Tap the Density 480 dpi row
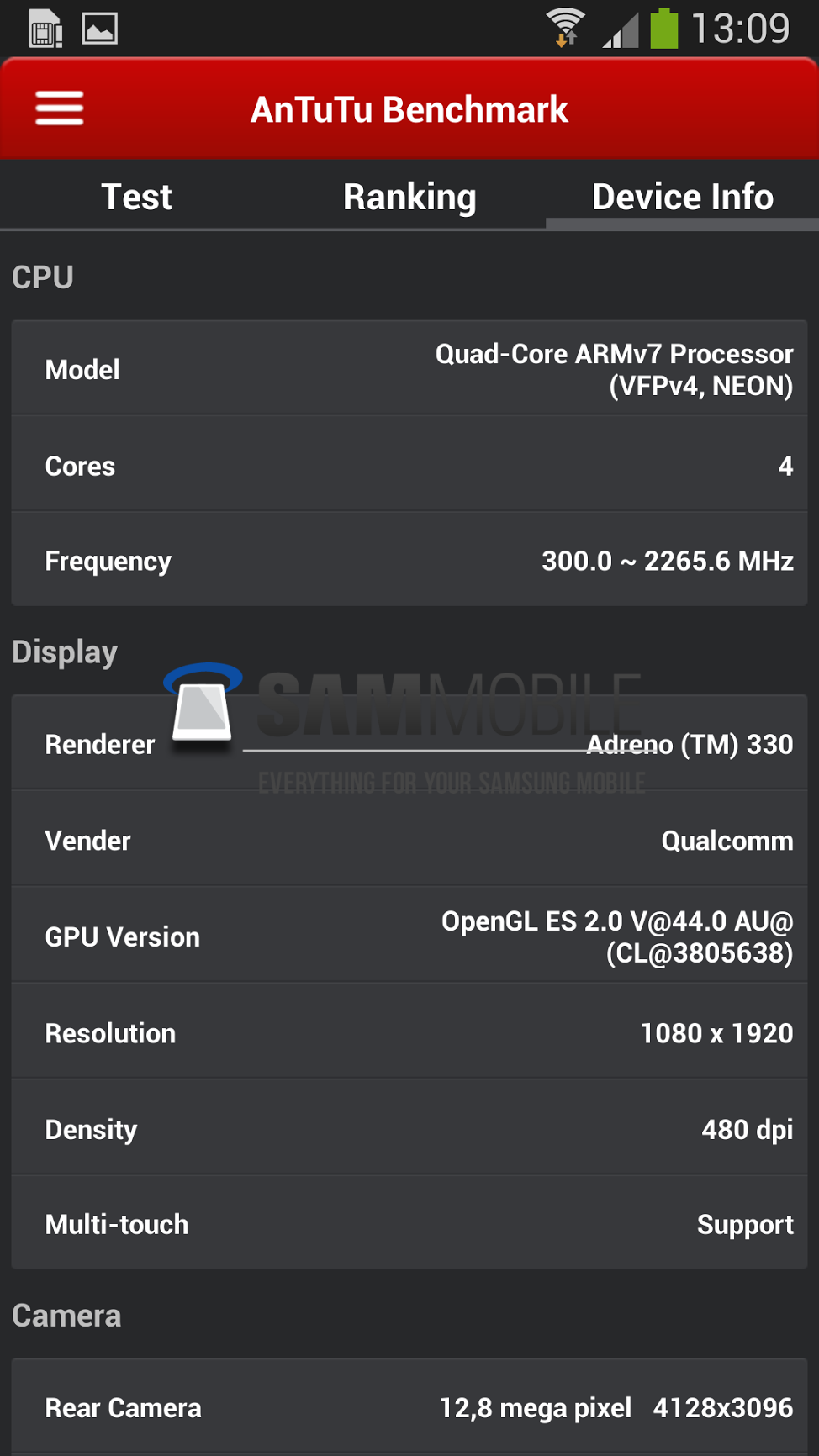The image size is (819, 1456). click(409, 1129)
